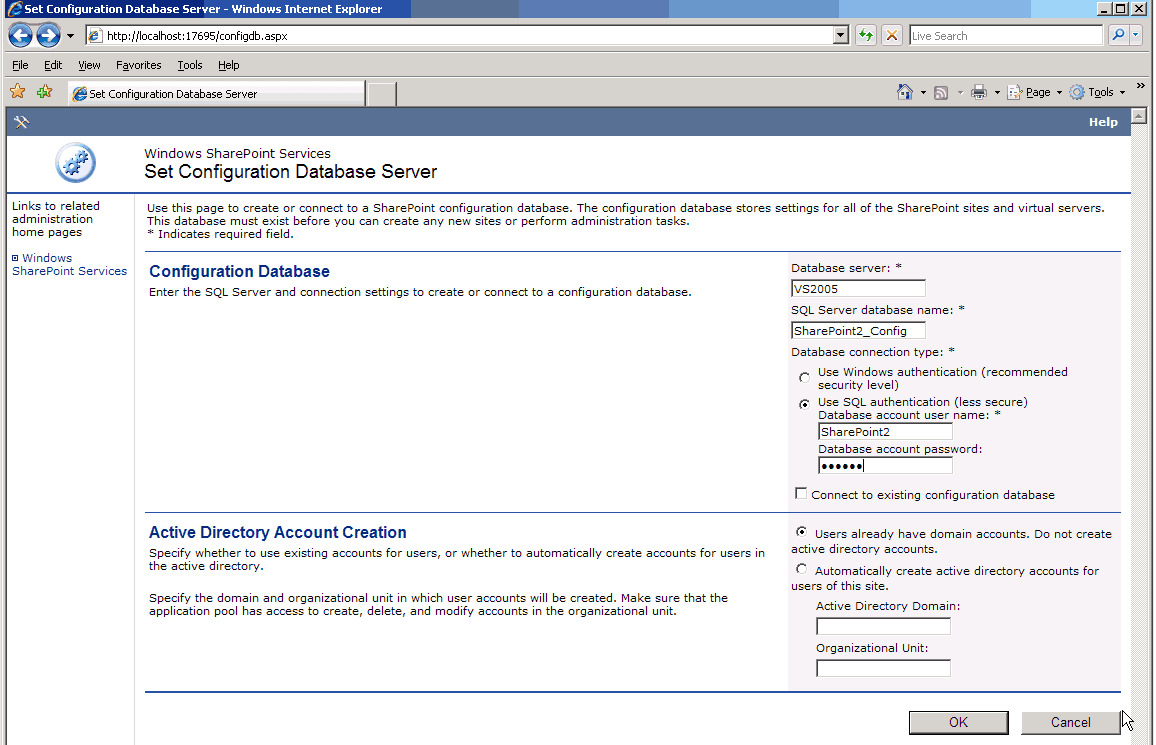
Task: Open the Tools menu in menu bar
Action: click(189, 65)
